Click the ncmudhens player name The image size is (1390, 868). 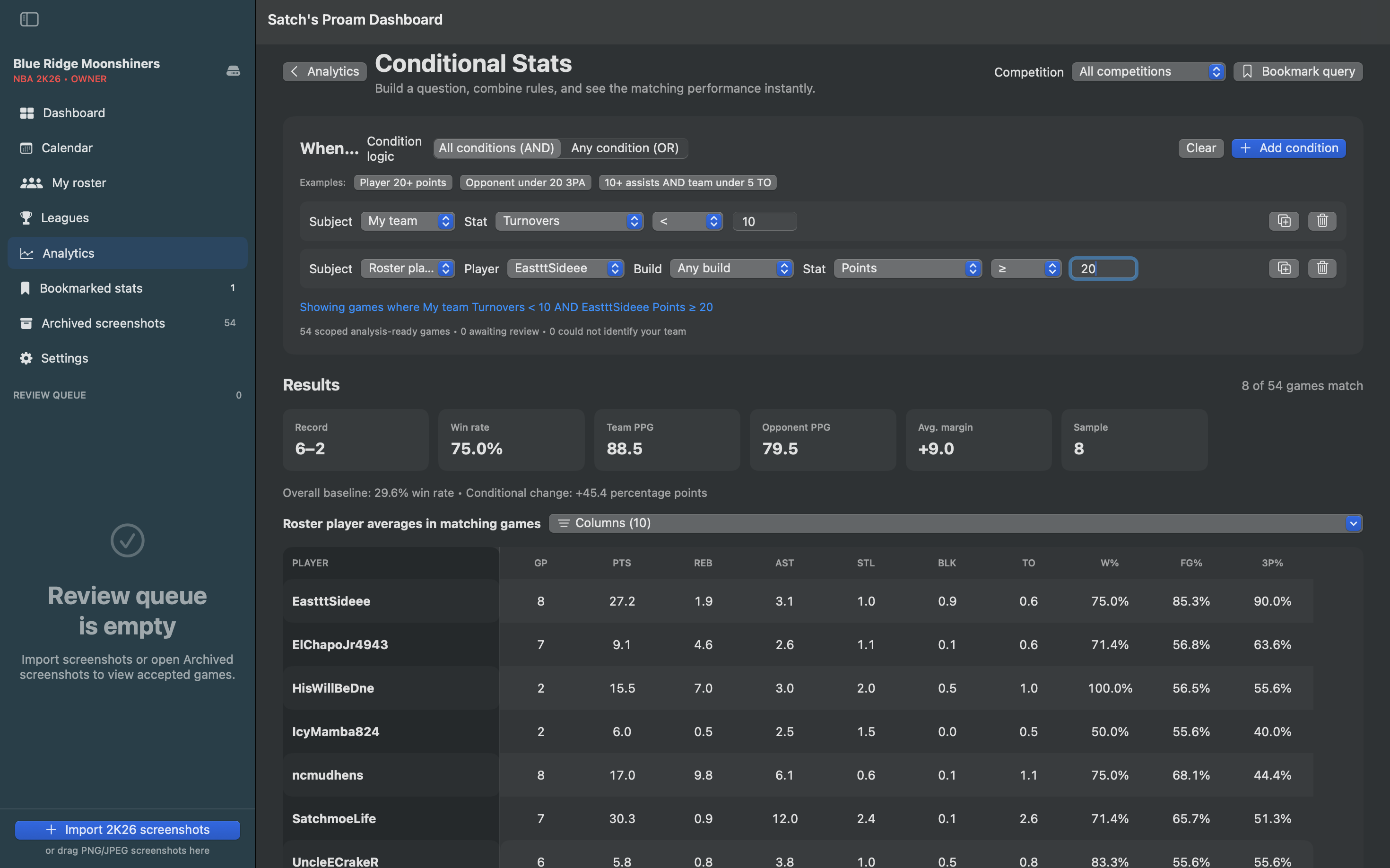tap(328, 775)
